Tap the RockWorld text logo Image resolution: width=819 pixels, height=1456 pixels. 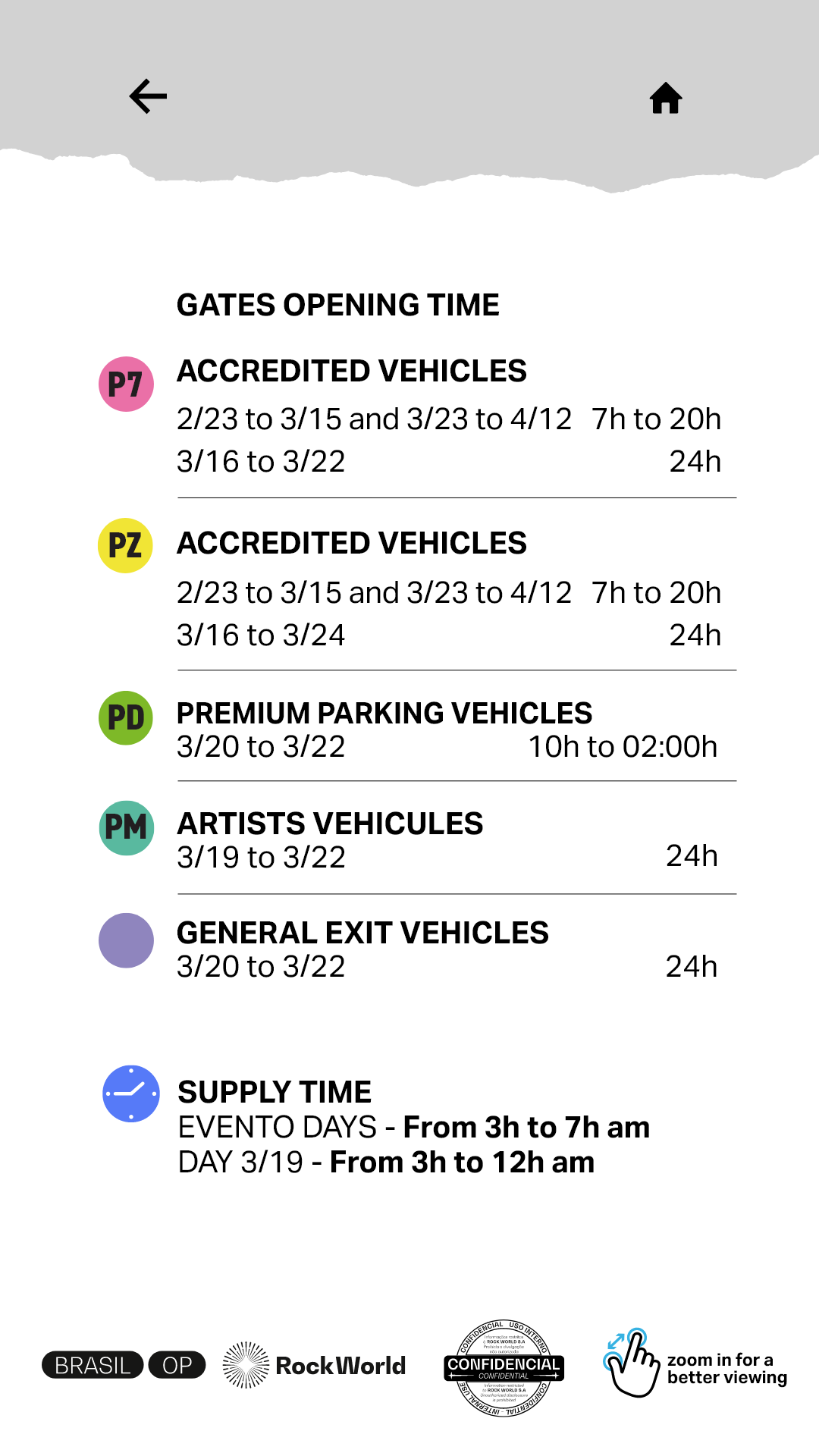point(340,1366)
